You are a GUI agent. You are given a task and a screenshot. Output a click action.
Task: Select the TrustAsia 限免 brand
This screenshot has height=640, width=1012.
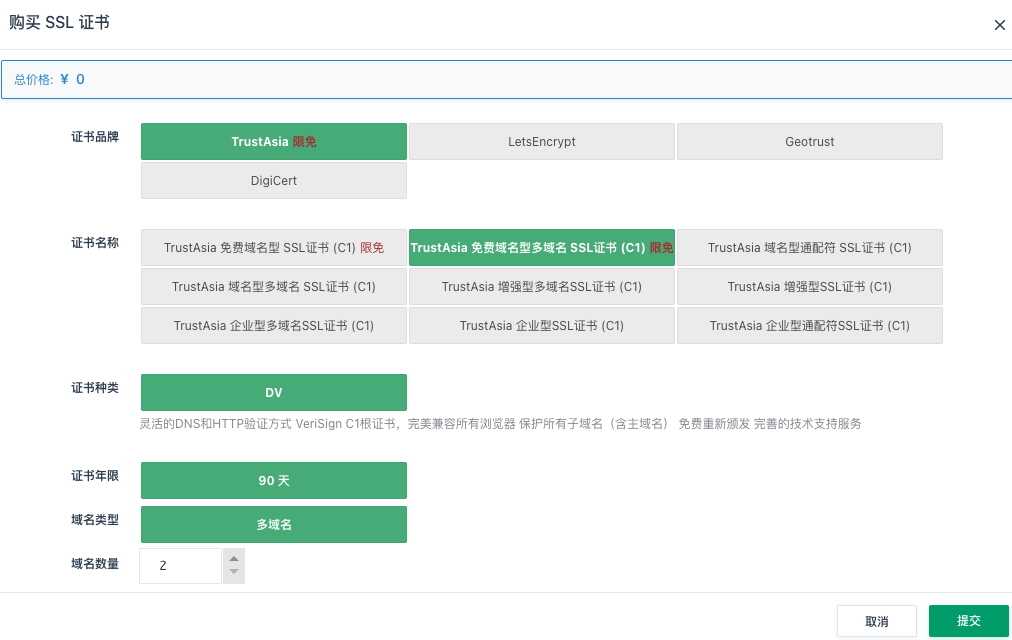click(x=274, y=141)
